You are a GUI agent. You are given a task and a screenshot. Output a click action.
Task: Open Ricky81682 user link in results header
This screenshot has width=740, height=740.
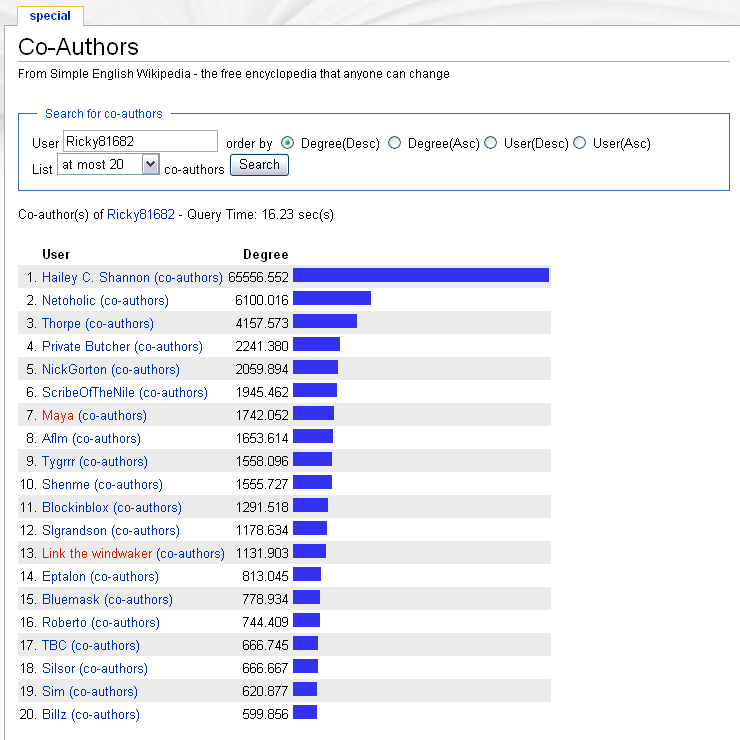(141, 215)
